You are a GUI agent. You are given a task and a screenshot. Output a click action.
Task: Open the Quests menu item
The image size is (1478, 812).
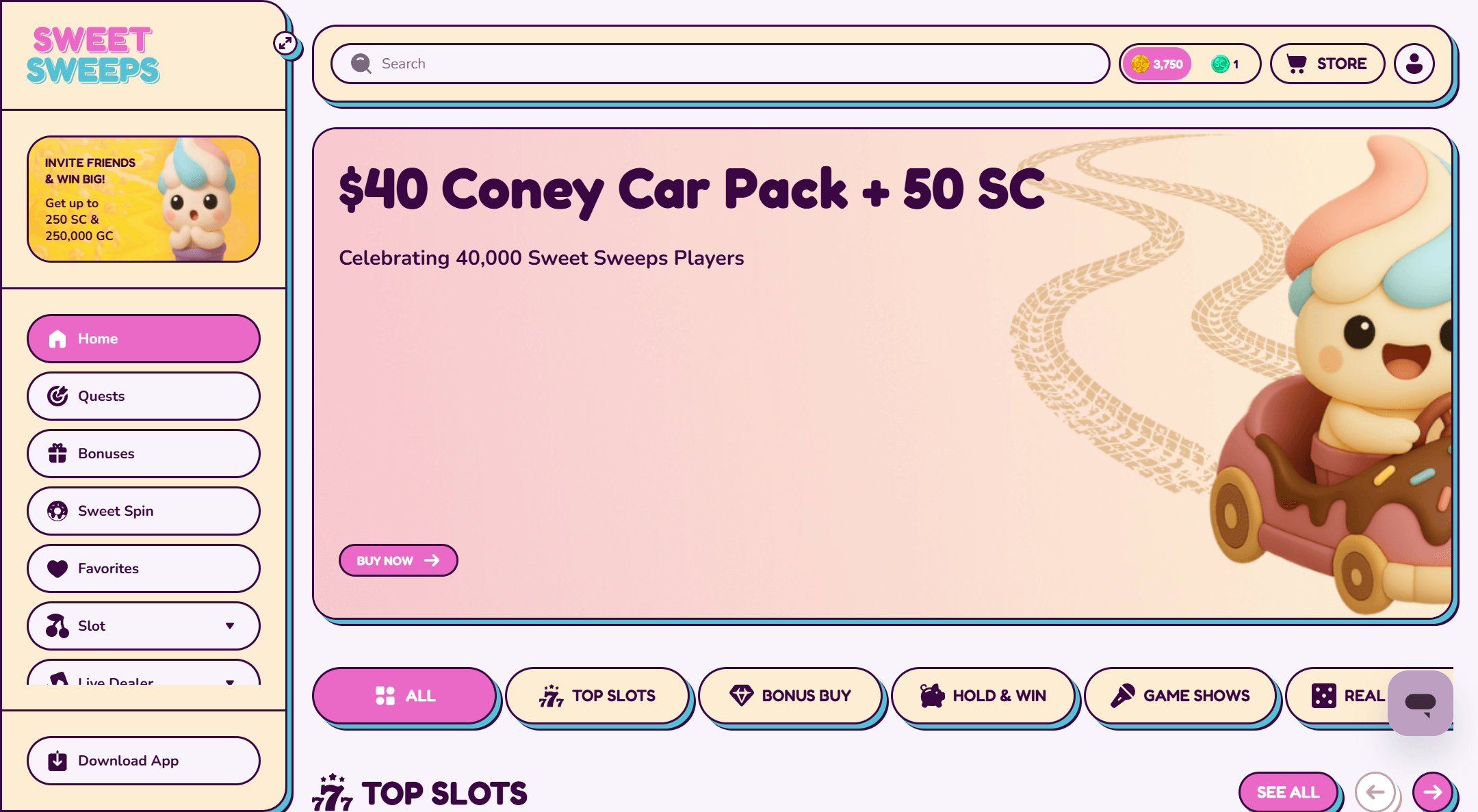[144, 396]
